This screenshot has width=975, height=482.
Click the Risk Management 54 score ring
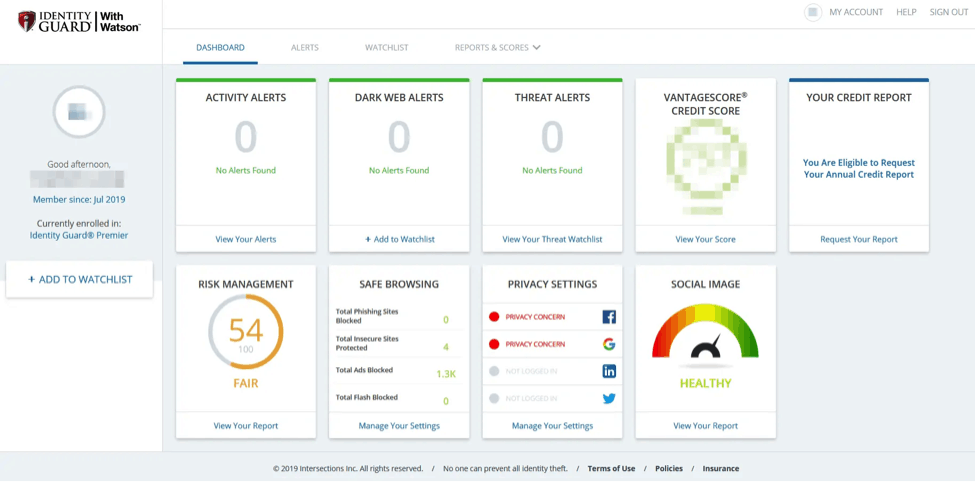[x=246, y=332]
